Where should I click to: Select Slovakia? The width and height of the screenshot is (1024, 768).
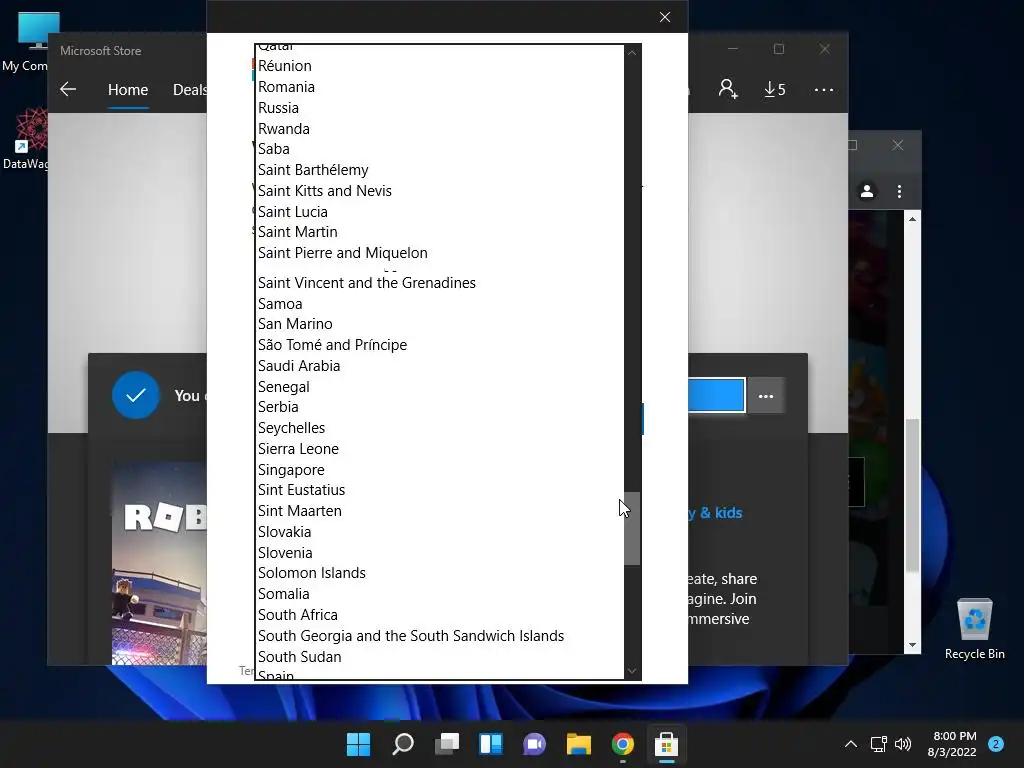(439, 532)
